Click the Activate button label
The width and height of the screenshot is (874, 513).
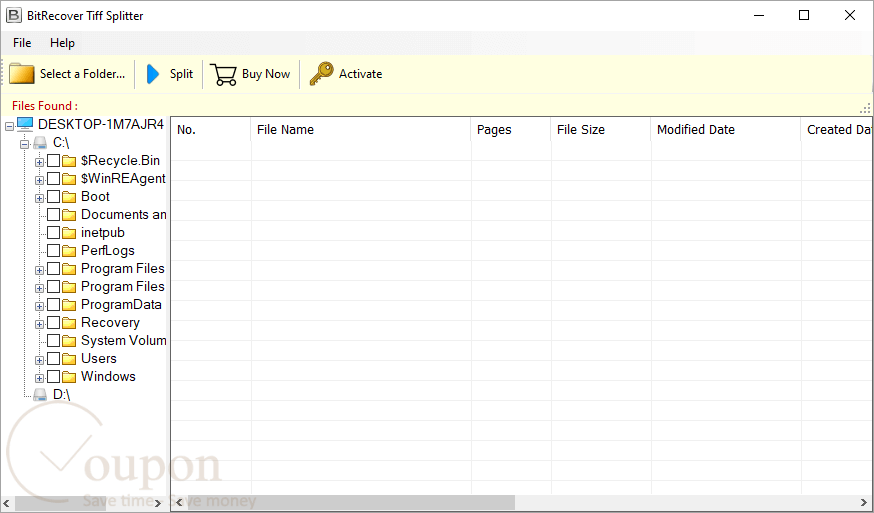[361, 74]
